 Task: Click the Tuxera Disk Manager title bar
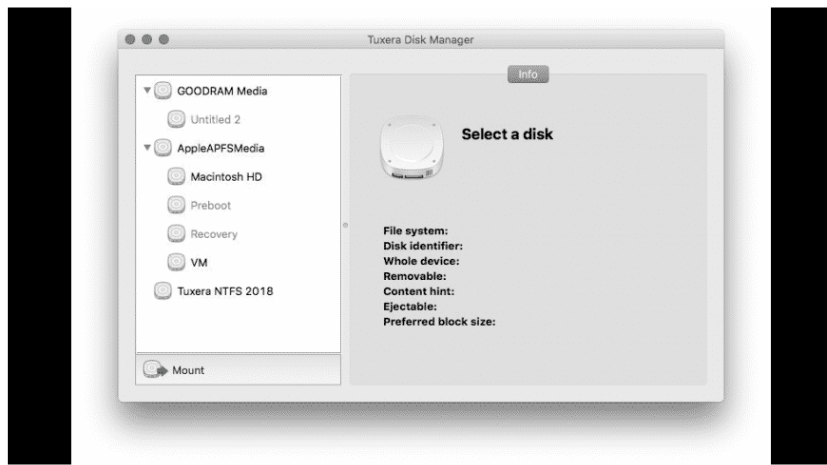pyautogui.click(x=420, y=39)
